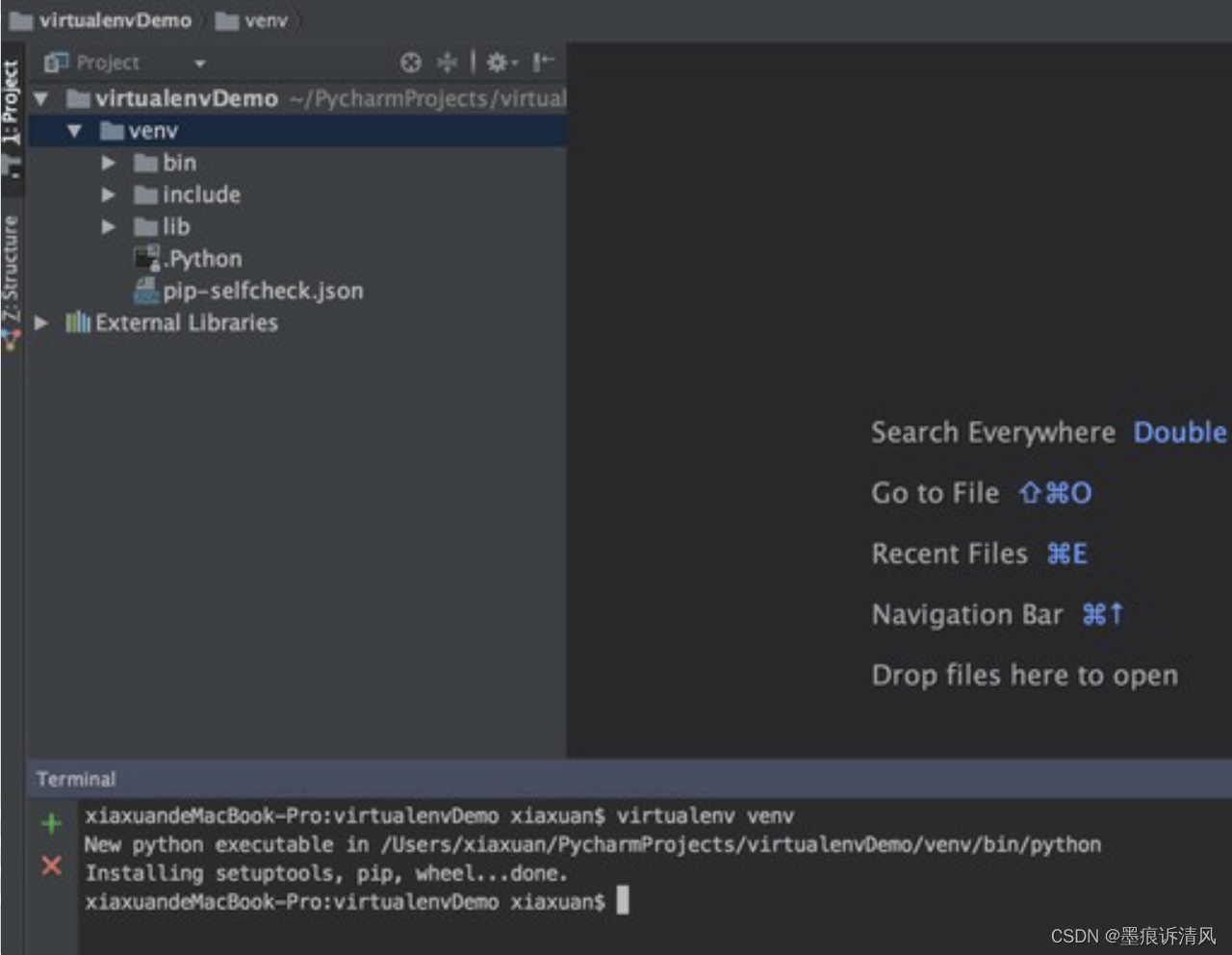This screenshot has height=955, width=1232.
Task: Open Project panel settings via gear icon
Action: click(499, 62)
